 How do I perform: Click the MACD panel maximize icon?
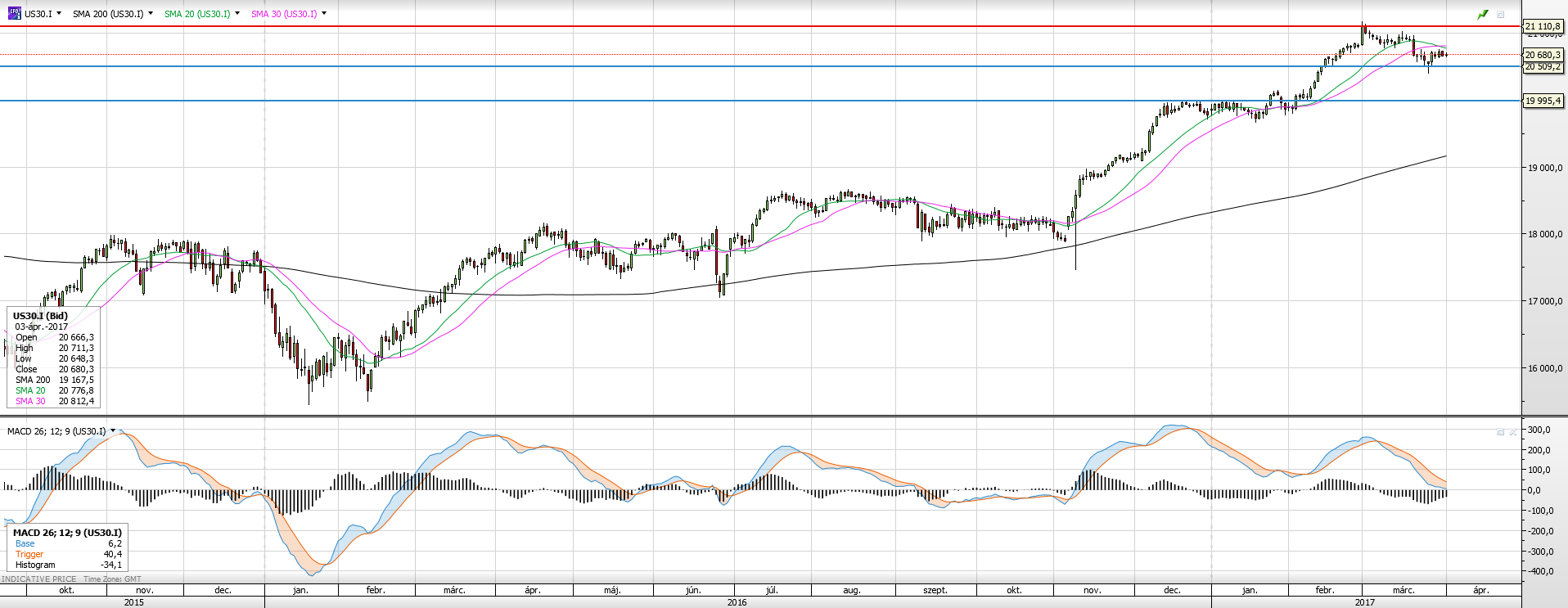tap(1501, 431)
